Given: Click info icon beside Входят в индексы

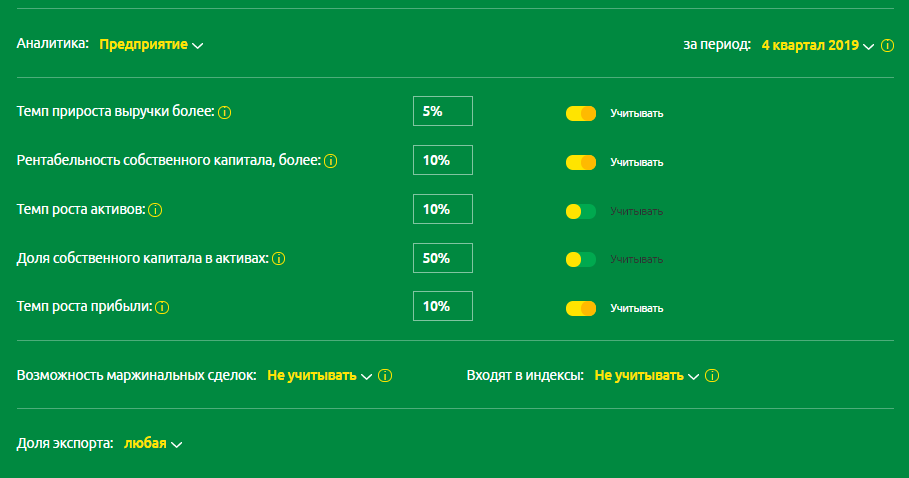Looking at the screenshot, I should [712, 376].
